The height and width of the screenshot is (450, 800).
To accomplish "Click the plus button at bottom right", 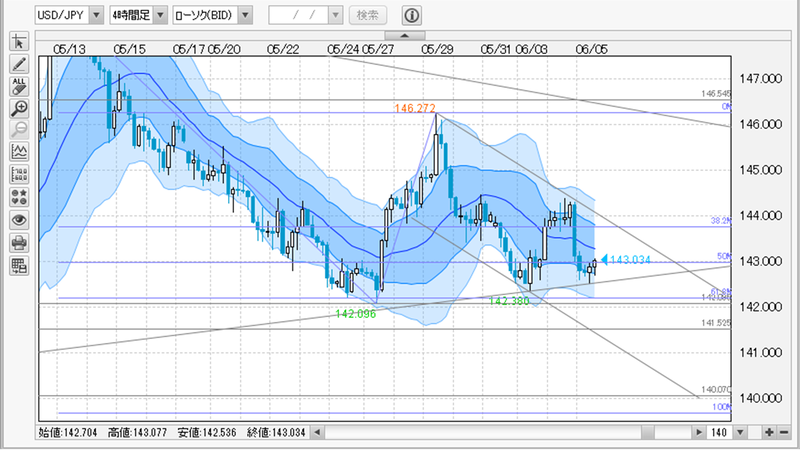I will (768, 433).
